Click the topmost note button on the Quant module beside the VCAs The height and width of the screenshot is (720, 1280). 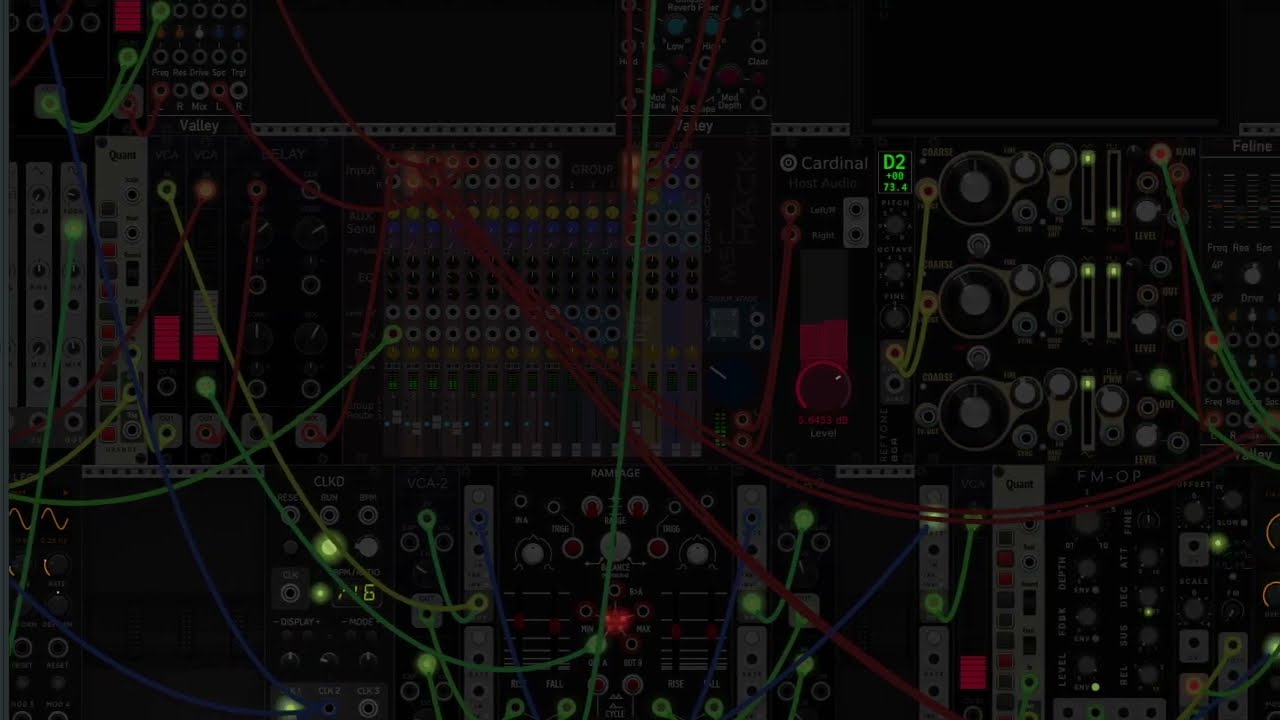(107, 209)
